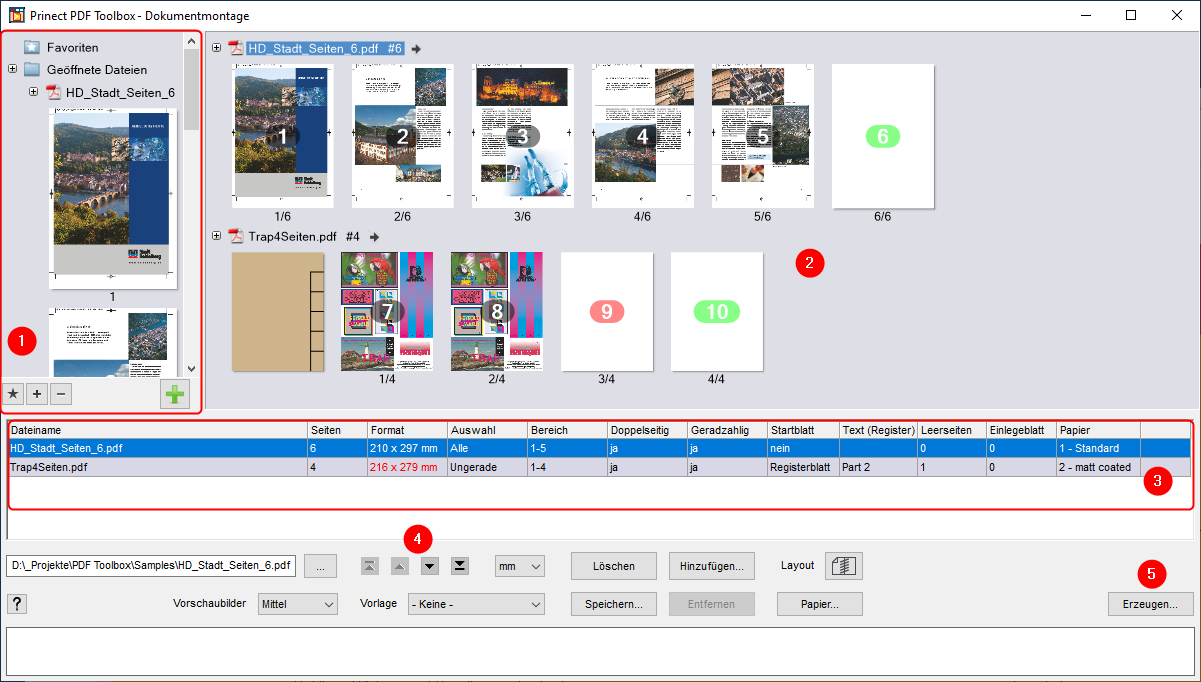Select page thumbnail 3/6
1201x682 pixels.
[x=522, y=136]
